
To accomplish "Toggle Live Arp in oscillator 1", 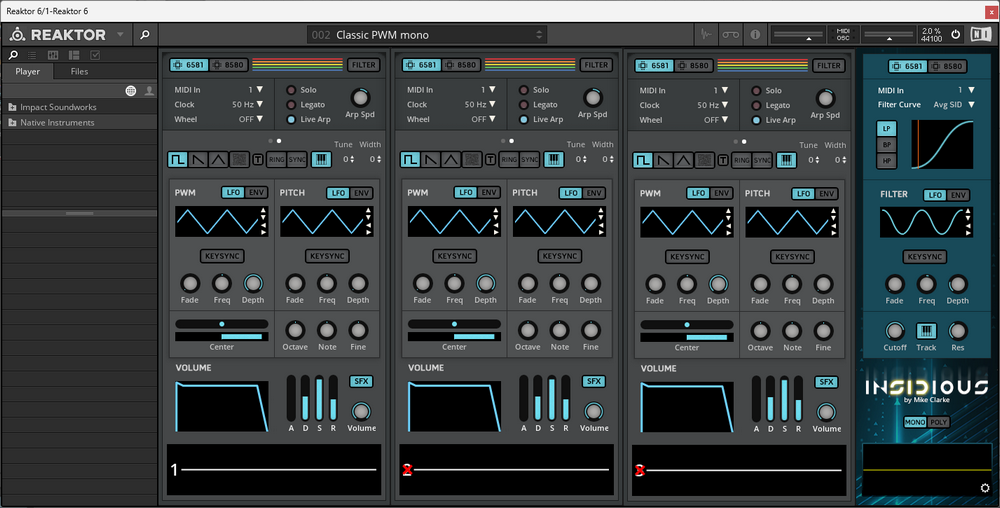I will pos(291,119).
